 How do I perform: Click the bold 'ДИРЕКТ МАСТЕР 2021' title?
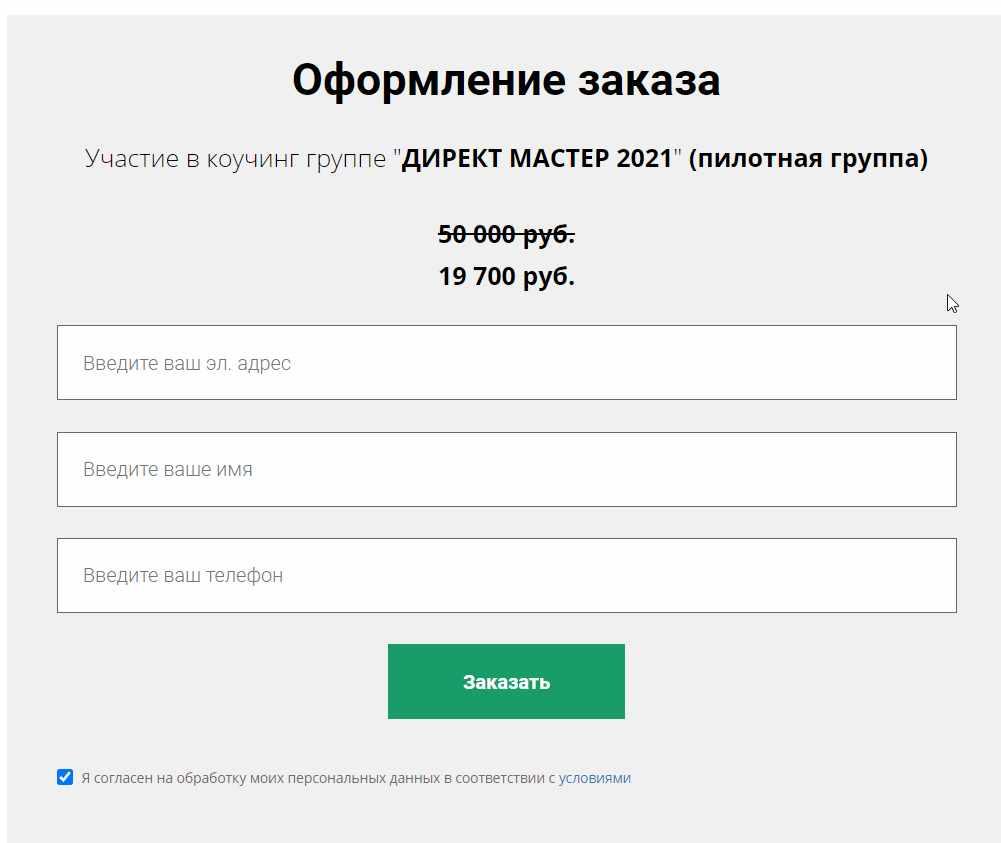pos(537,159)
